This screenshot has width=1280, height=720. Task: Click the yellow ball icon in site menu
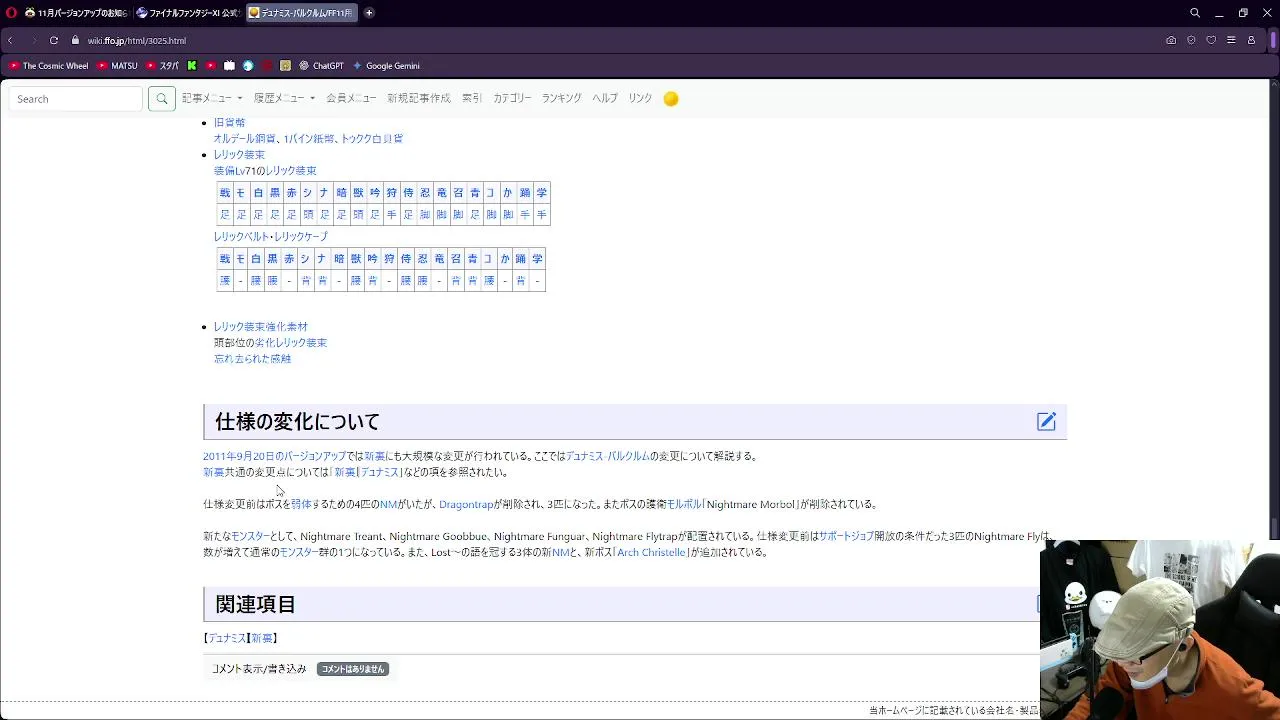(x=671, y=99)
